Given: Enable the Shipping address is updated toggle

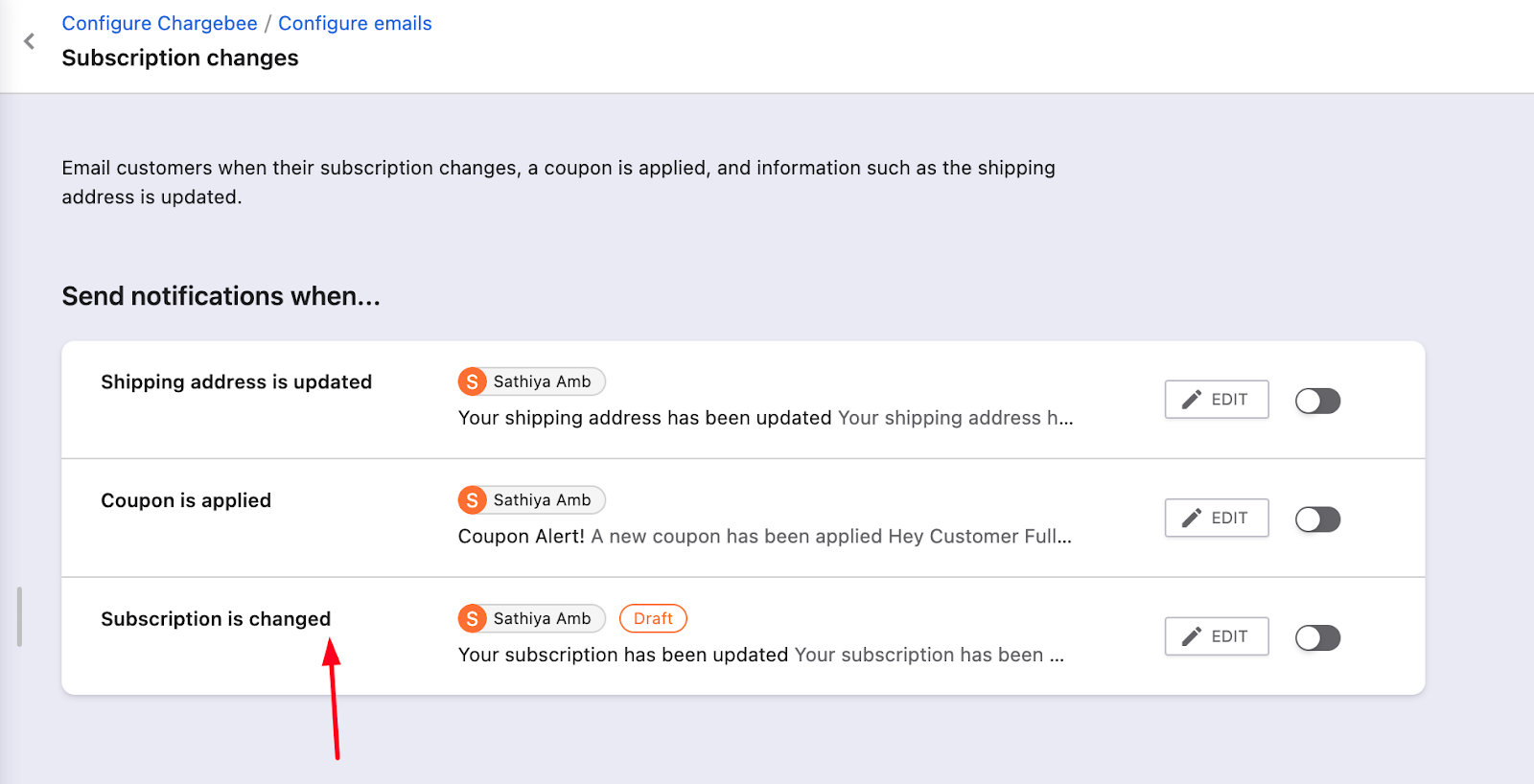Looking at the screenshot, I should click(1317, 401).
